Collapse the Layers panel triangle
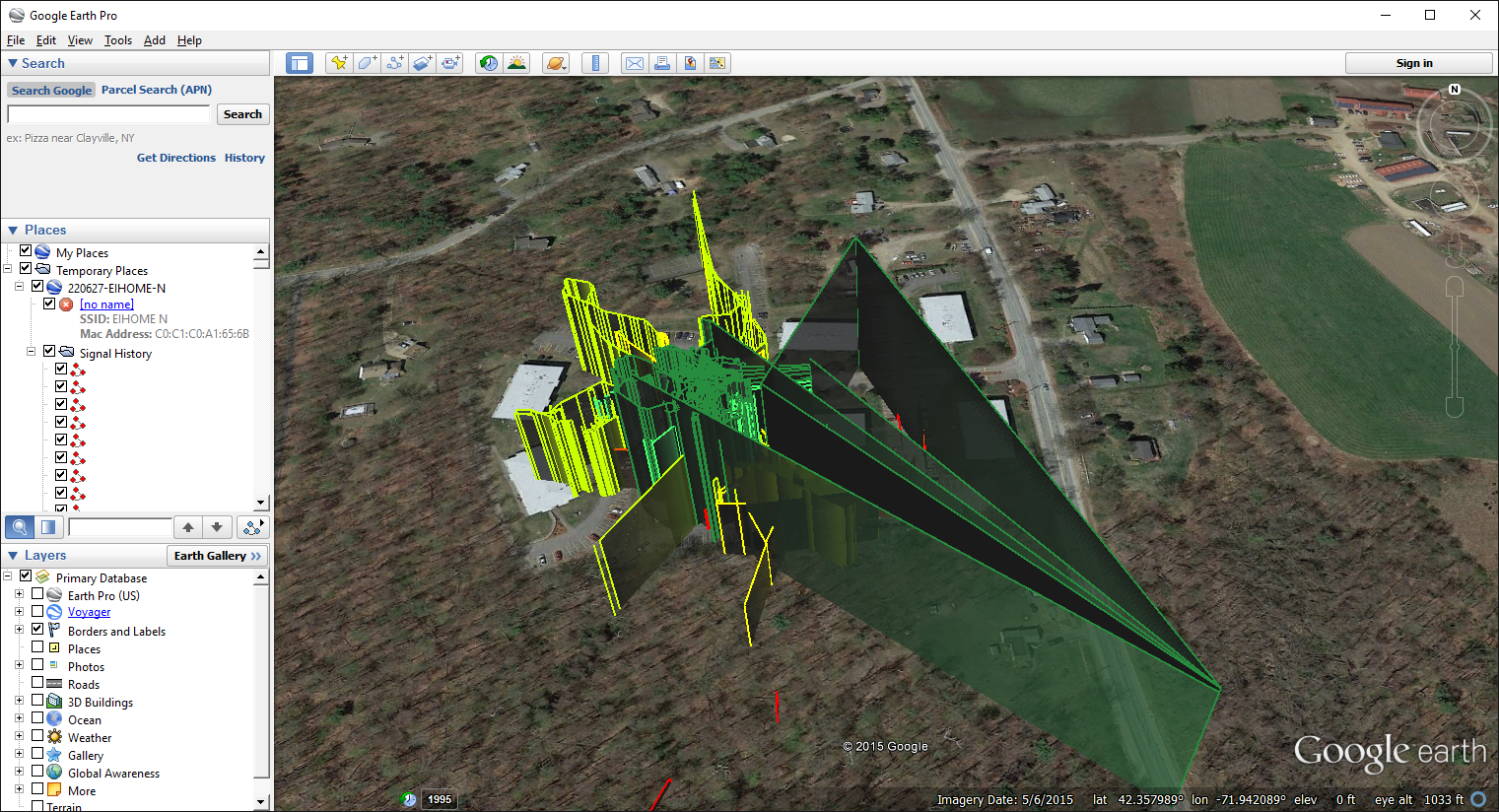The image size is (1499, 812). click(13, 556)
